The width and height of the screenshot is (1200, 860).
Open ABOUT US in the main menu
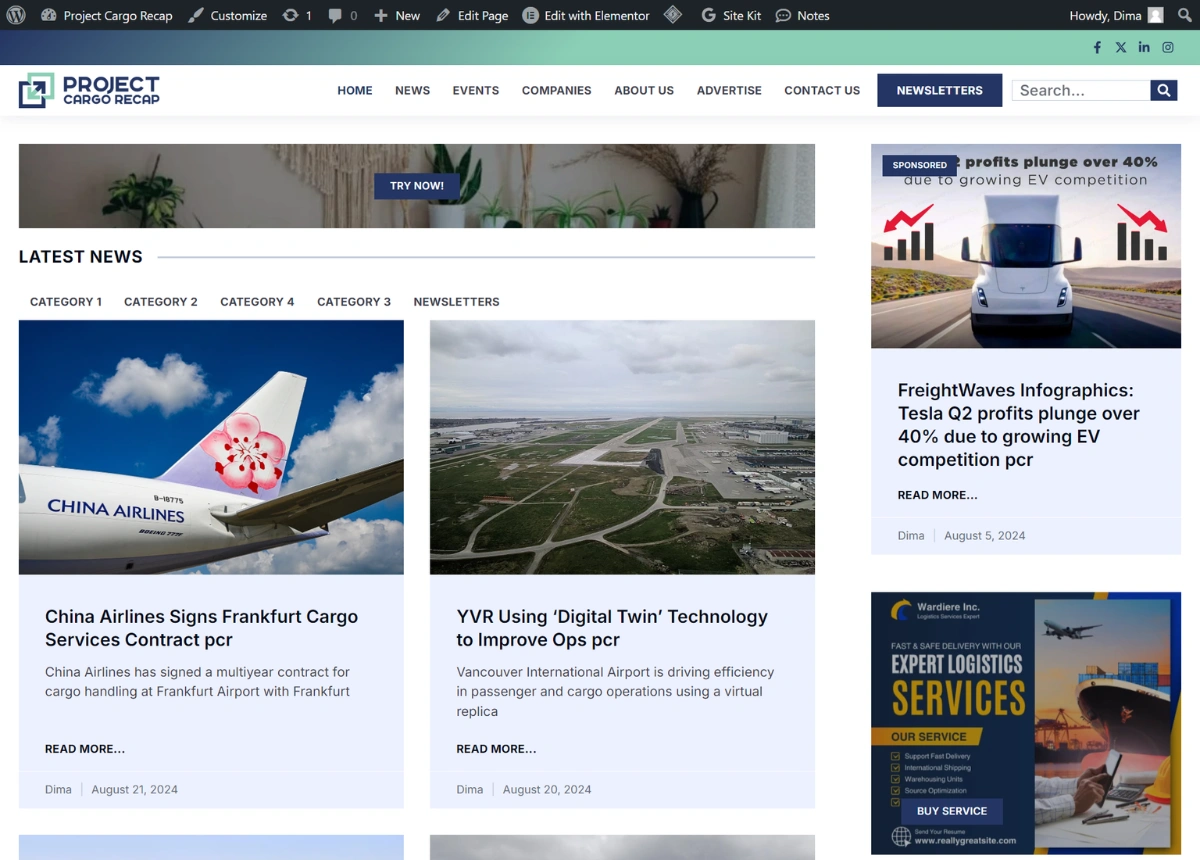(x=644, y=90)
